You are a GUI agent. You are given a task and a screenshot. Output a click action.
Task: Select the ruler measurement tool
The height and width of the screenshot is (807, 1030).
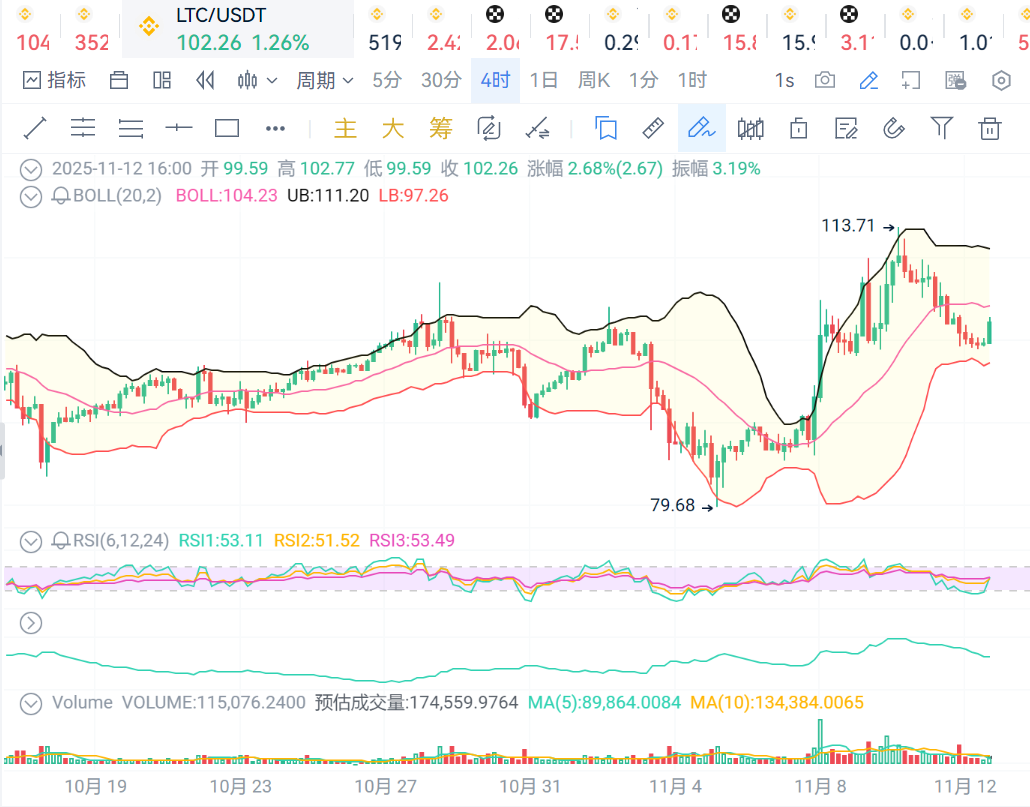coord(652,128)
